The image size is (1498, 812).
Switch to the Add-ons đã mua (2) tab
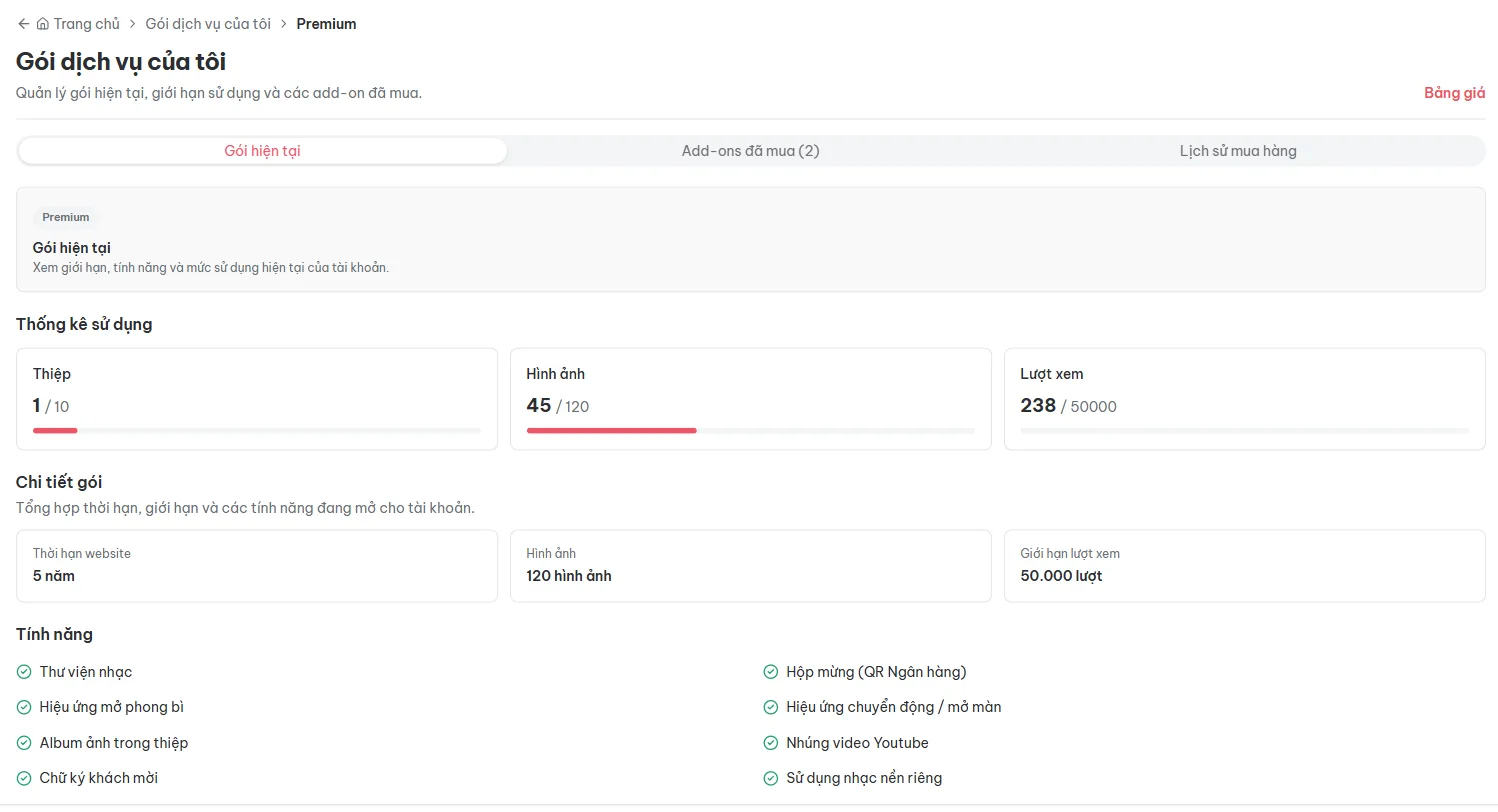coord(750,151)
